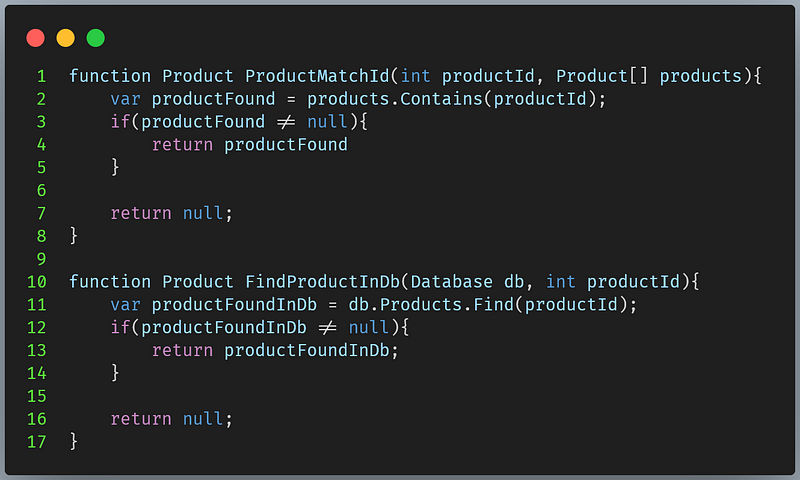Click 'return productFound' on line 4

pyautogui.click(x=249, y=145)
